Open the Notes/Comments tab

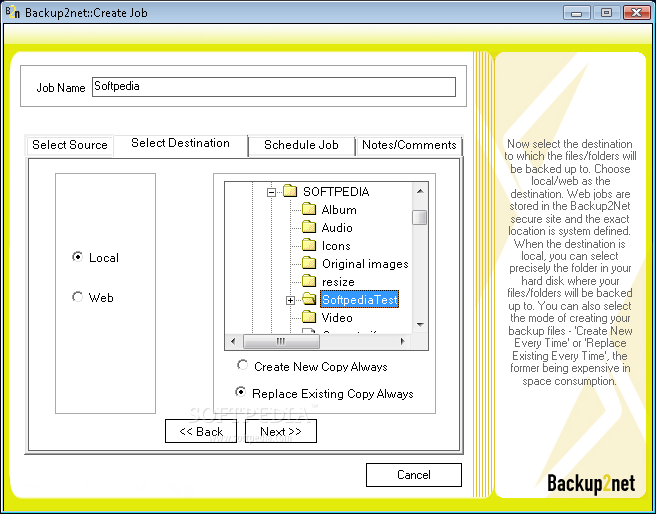point(409,145)
